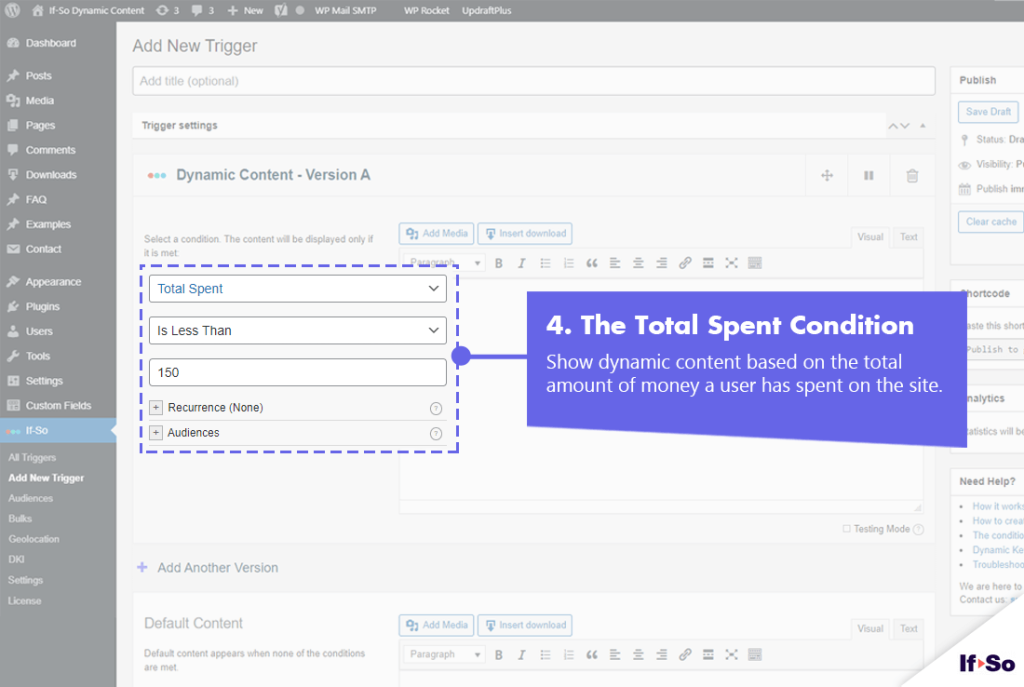The image size is (1024, 687).
Task: Click the amount field containing 150
Action: [298, 372]
